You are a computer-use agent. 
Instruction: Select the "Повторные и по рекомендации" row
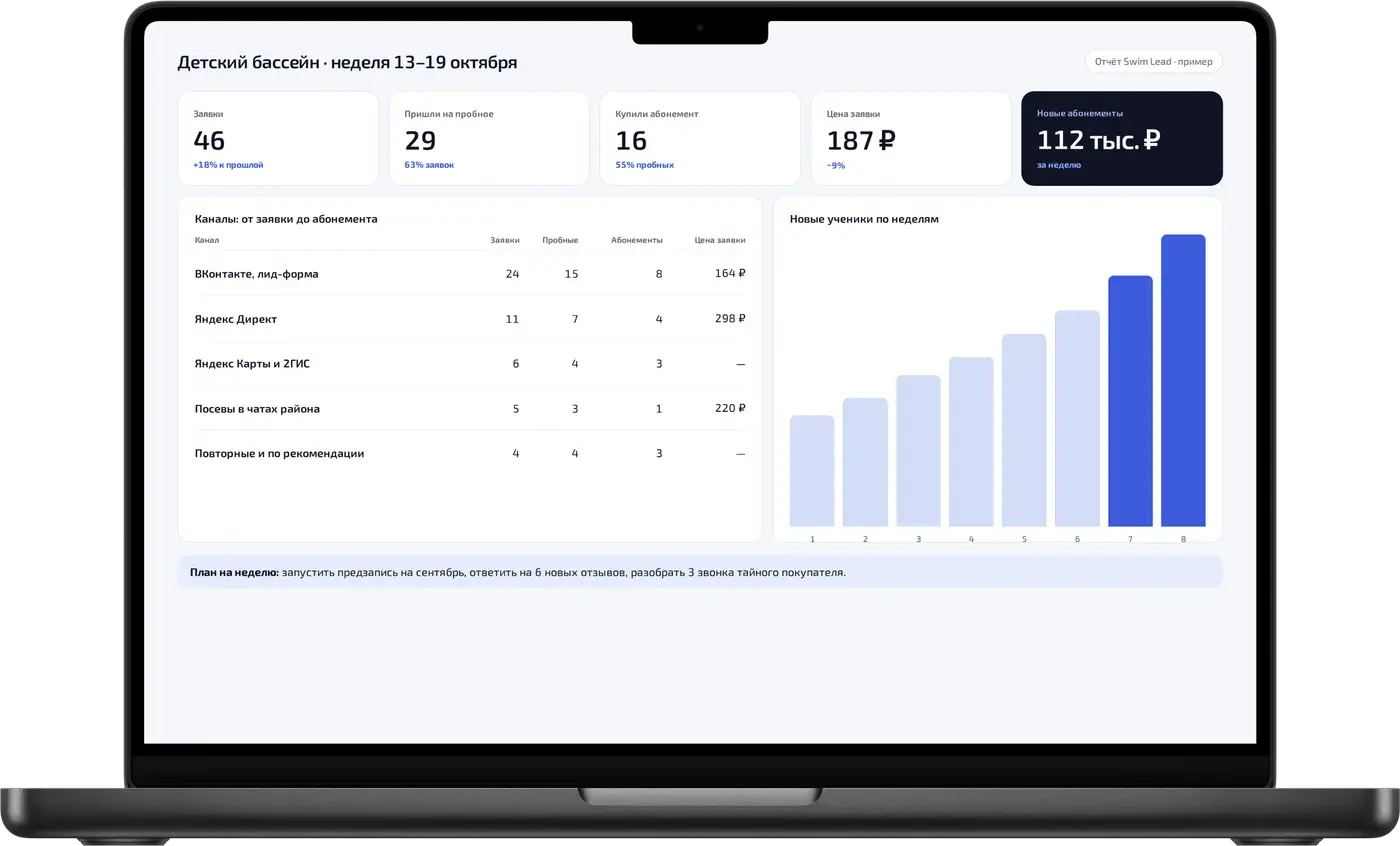pyautogui.click(x=470, y=453)
